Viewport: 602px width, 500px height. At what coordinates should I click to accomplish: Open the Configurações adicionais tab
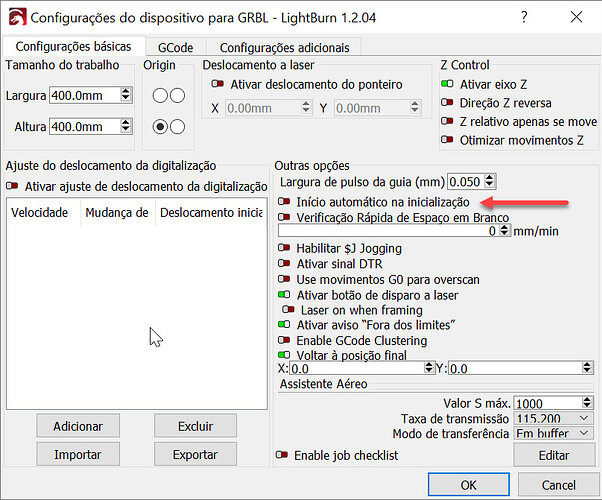284,47
